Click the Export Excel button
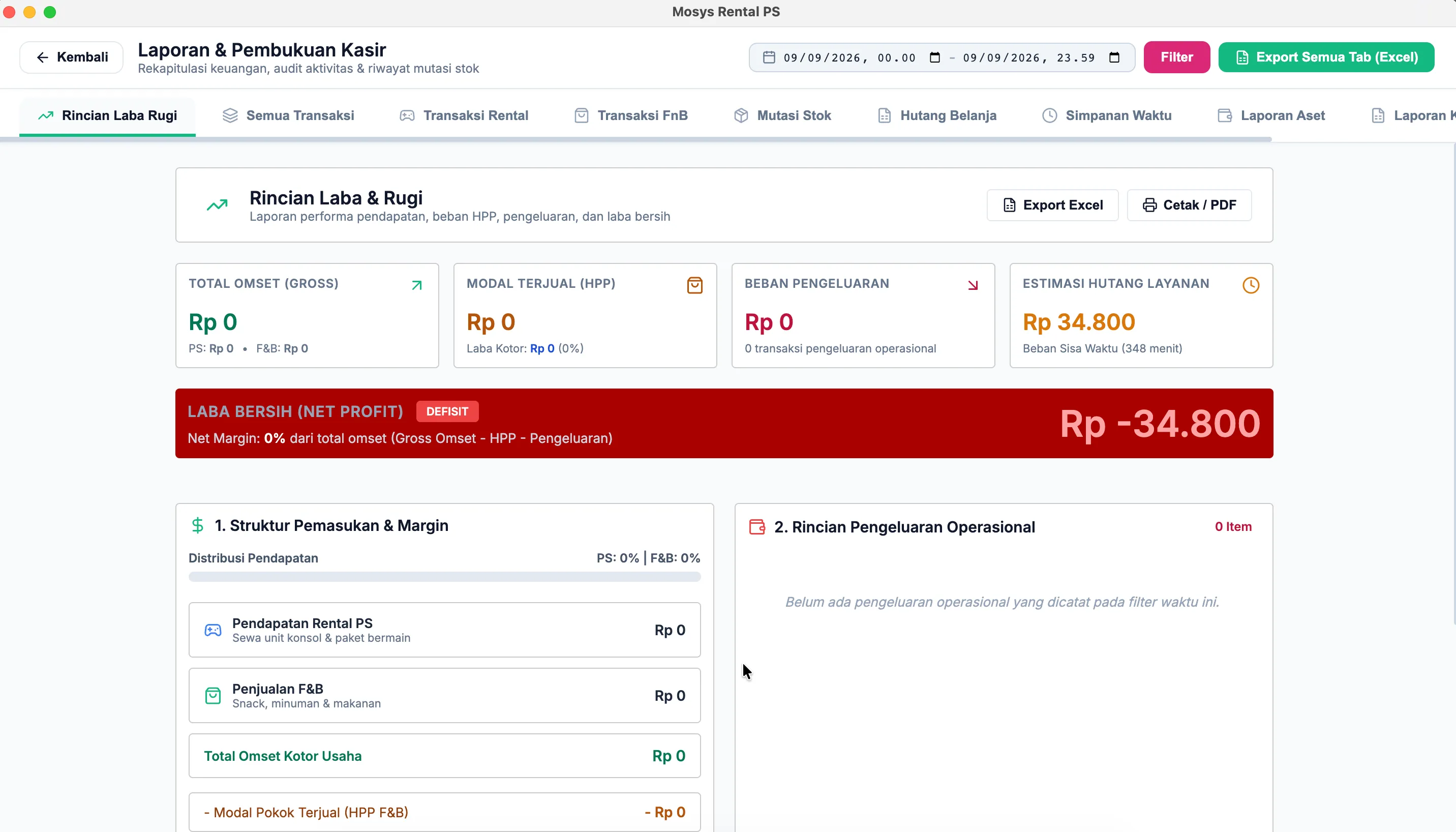 1052,205
